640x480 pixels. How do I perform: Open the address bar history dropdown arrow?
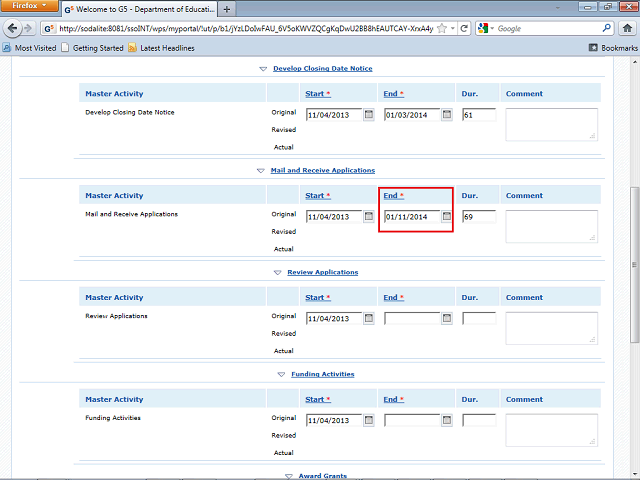[x=453, y=28]
